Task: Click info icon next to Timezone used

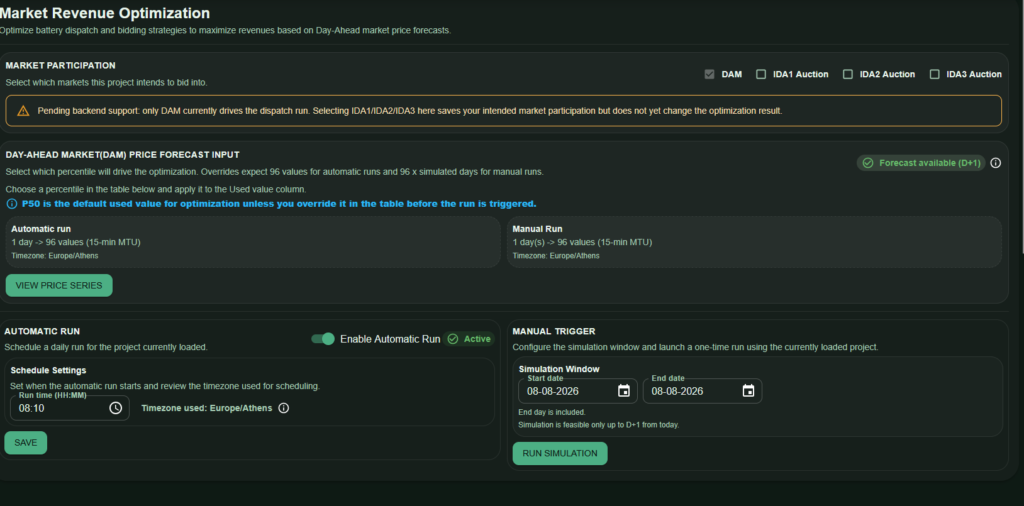Action: 283,408
